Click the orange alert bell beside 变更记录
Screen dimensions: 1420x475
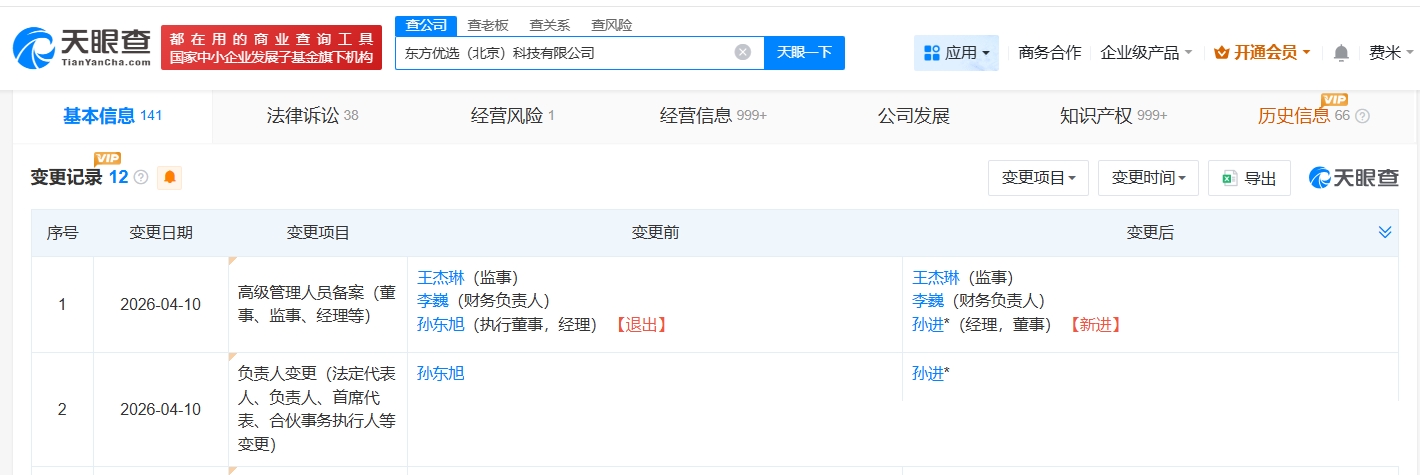point(170,177)
